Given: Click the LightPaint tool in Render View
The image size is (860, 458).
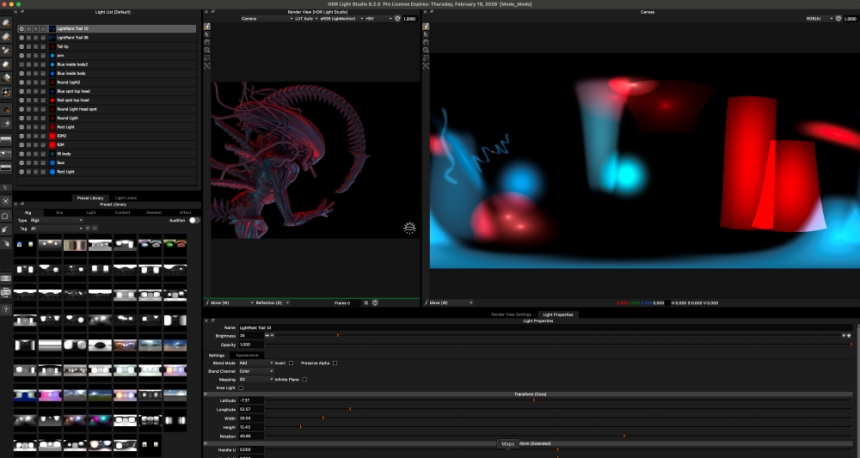Looking at the screenshot, I should tap(207, 26).
